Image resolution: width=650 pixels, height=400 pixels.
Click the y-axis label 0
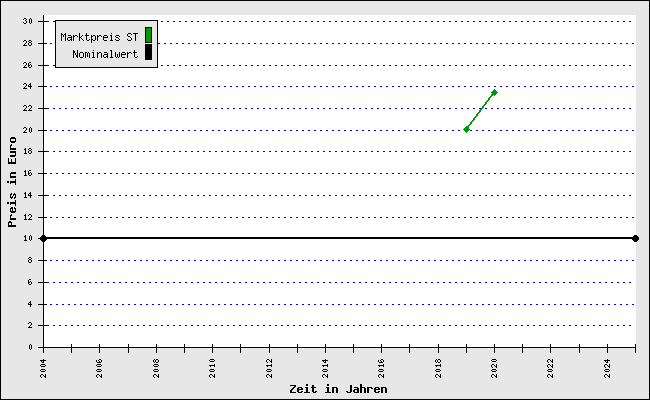(30, 347)
